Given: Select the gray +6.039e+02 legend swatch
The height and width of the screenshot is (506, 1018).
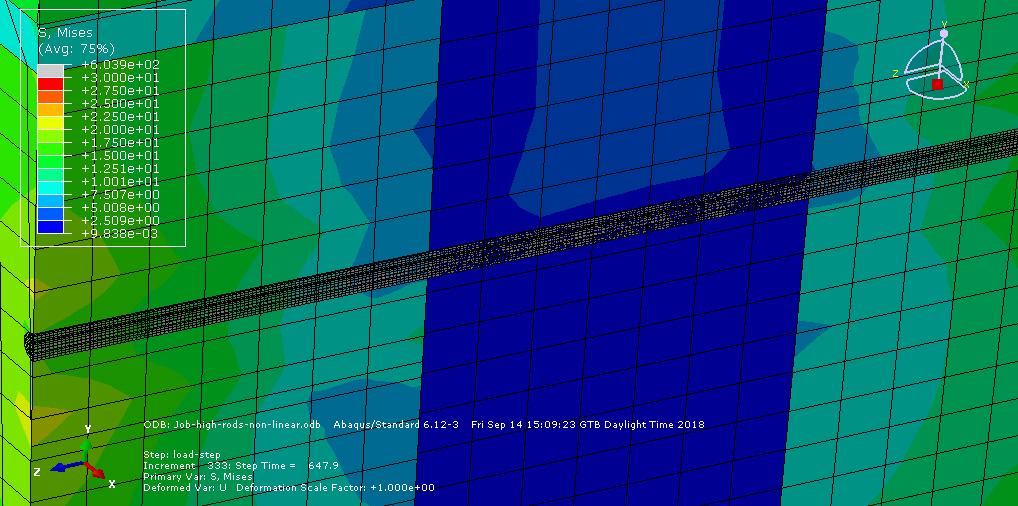Looking at the screenshot, I should [50, 71].
